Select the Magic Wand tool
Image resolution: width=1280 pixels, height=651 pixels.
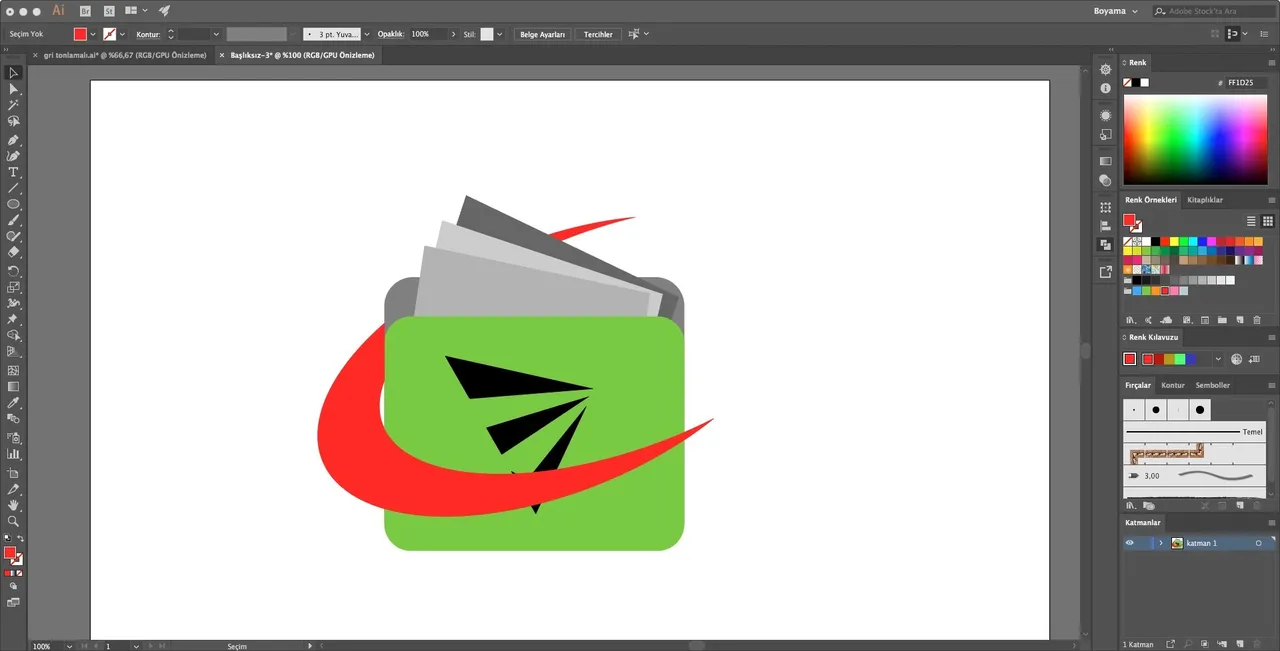pyautogui.click(x=13, y=105)
